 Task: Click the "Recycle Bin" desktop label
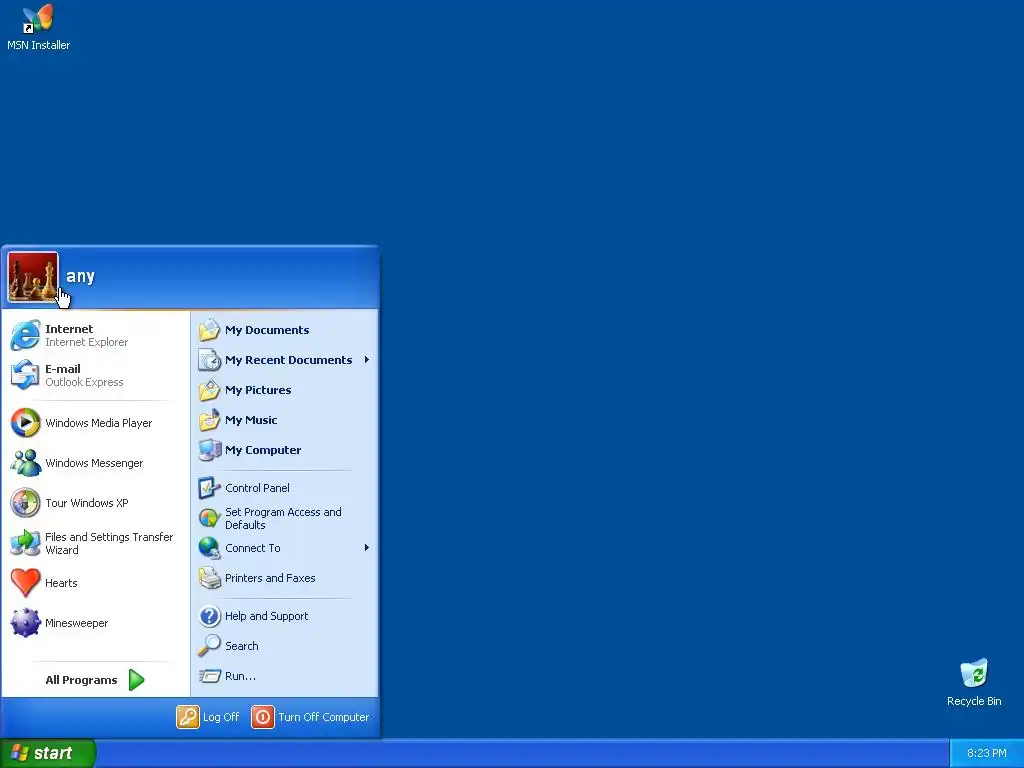(x=974, y=701)
